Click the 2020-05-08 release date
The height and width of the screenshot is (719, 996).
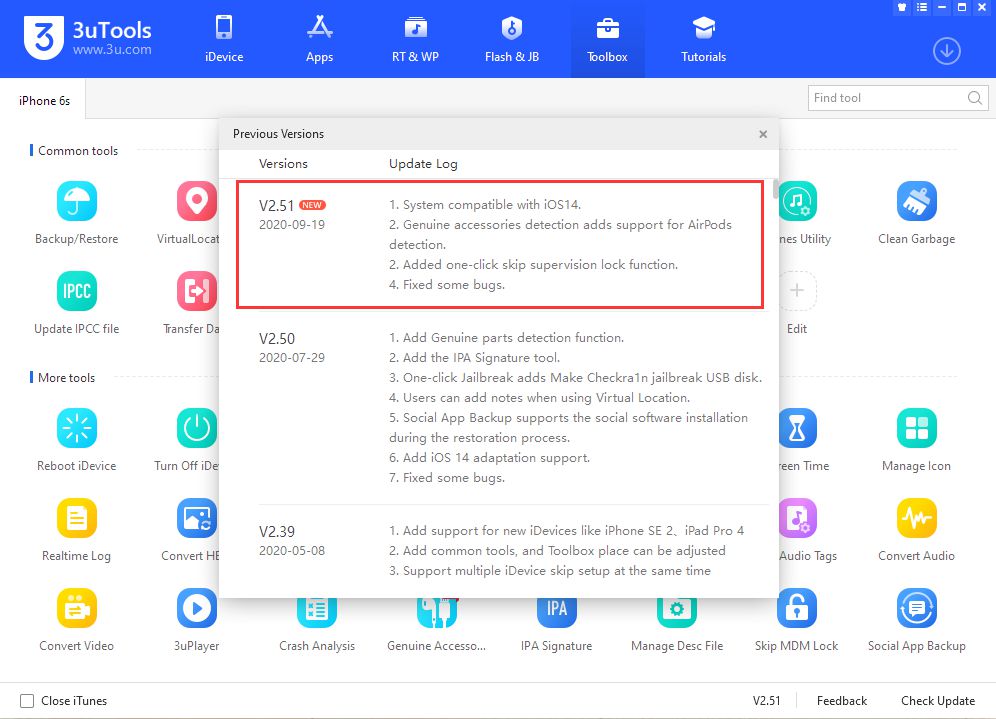[292, 551]
